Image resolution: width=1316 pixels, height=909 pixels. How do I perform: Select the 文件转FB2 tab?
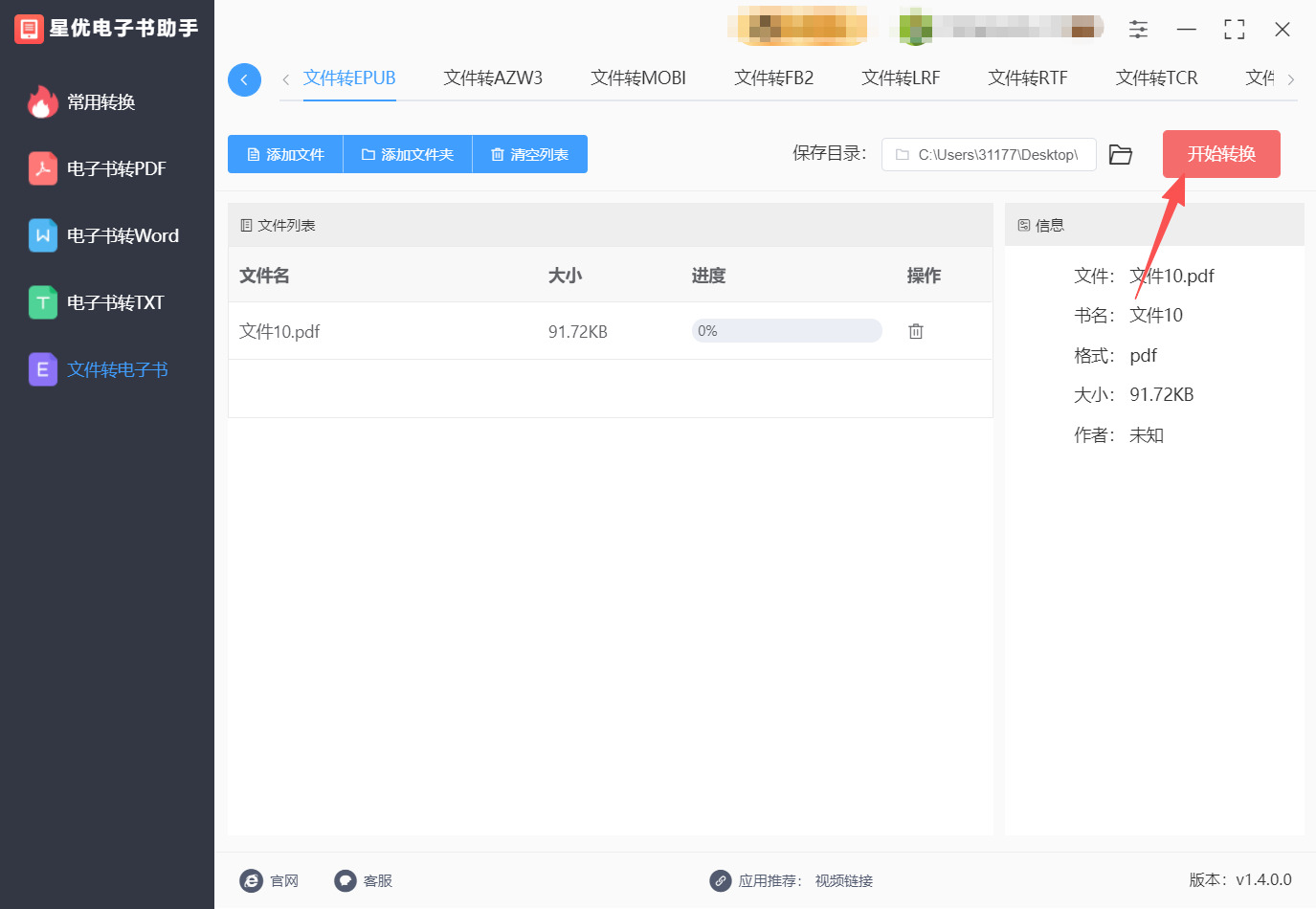click(773, 78)
